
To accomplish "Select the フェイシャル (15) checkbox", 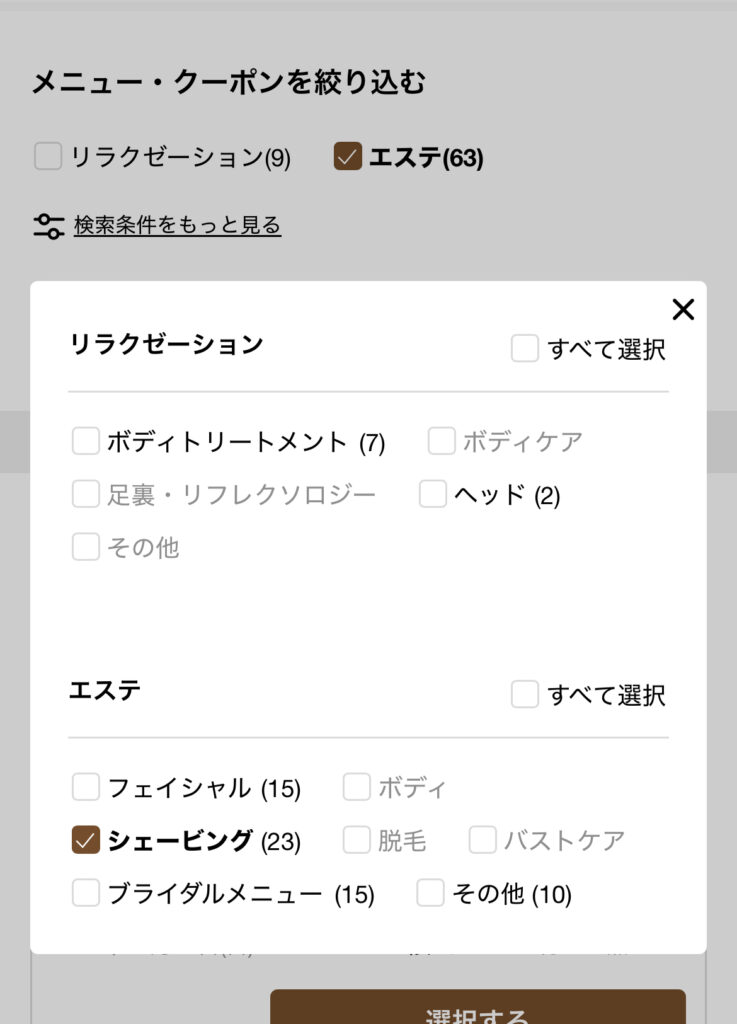I will (86, 788).
